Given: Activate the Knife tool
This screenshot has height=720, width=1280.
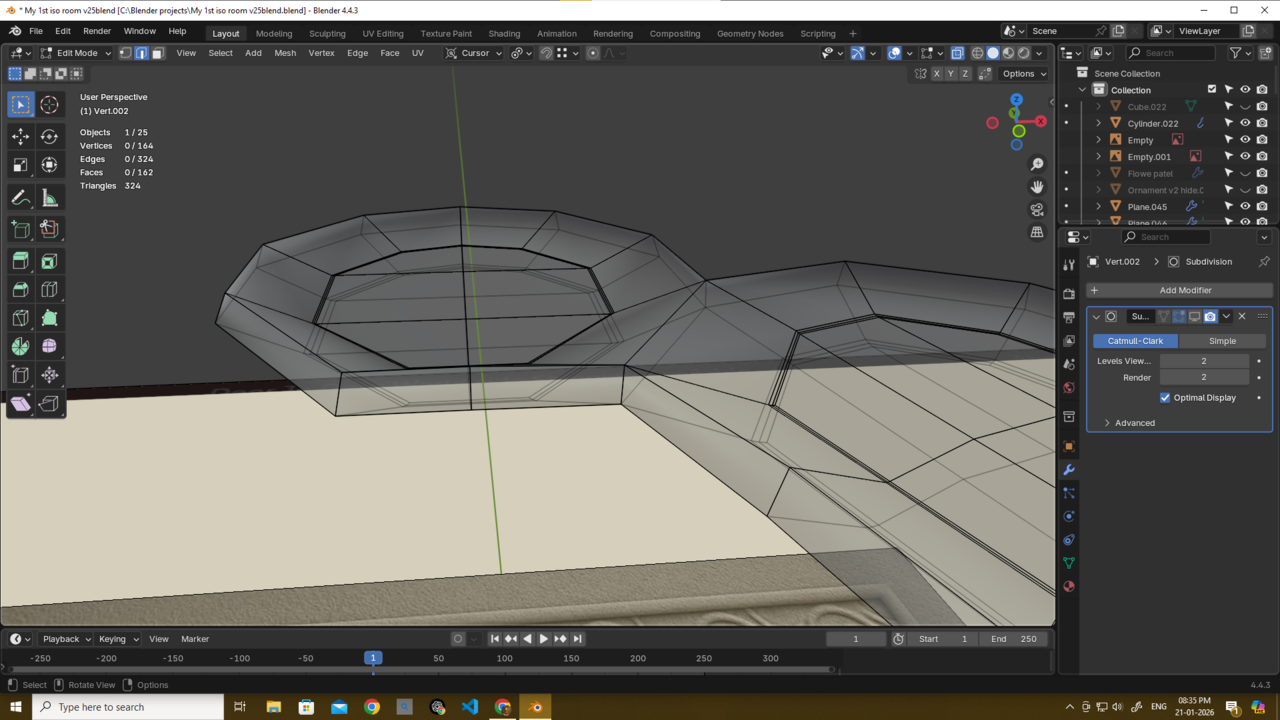Looking at the screenshot, I should (x=20, y=318).
